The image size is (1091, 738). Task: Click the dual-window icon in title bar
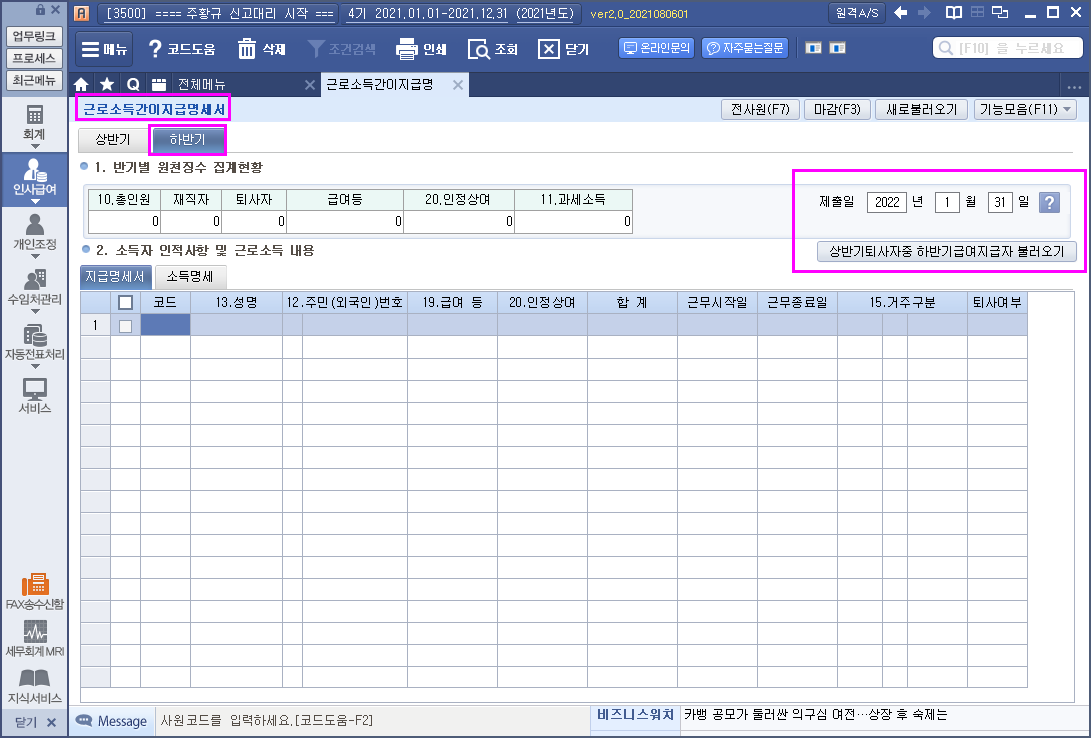(x=1001, y=13)
